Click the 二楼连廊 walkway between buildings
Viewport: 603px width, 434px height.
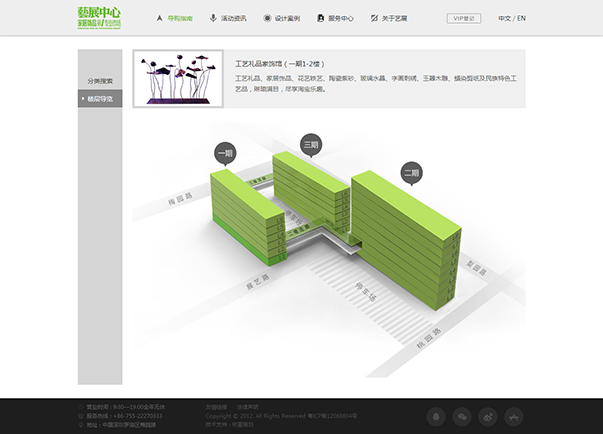[300, 230]
